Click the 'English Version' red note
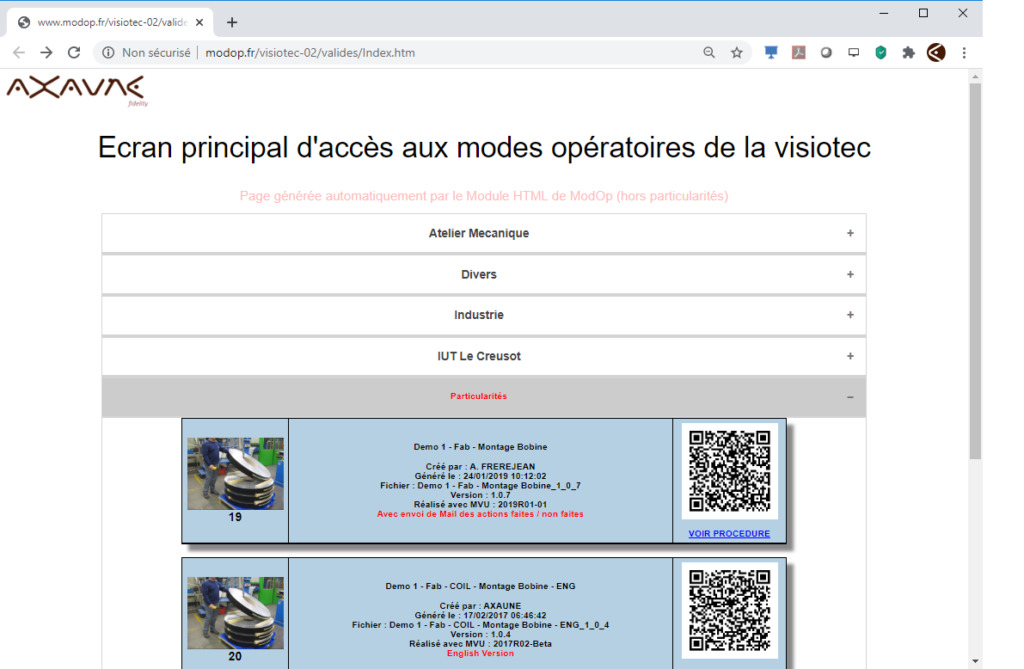 click(480, 653)
